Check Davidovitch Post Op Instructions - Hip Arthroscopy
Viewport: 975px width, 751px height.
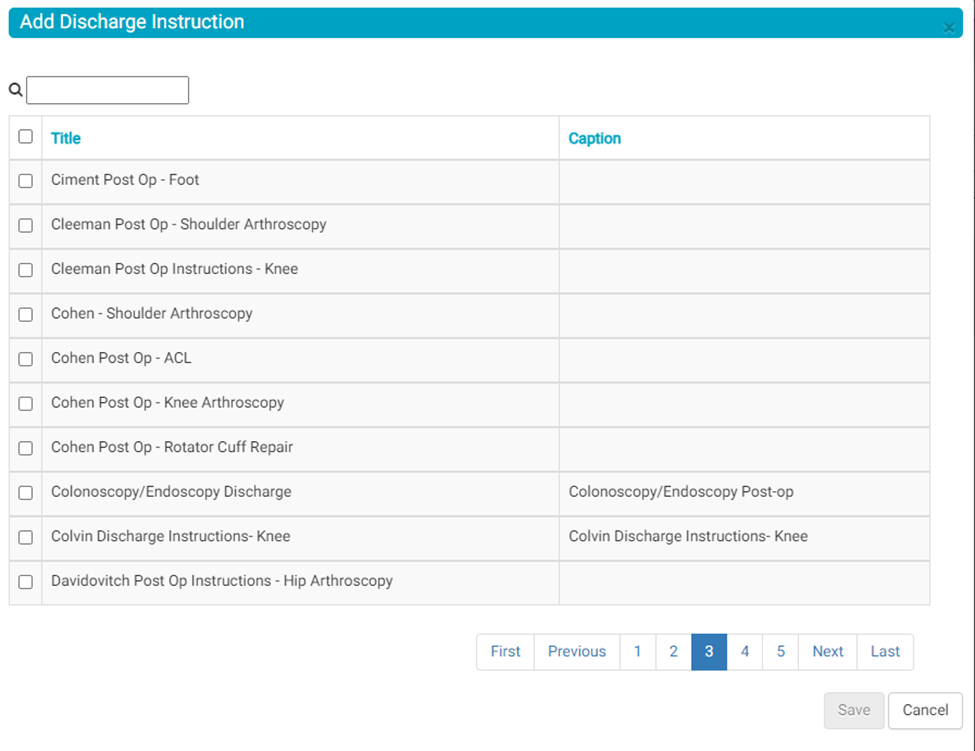(26, 582)
